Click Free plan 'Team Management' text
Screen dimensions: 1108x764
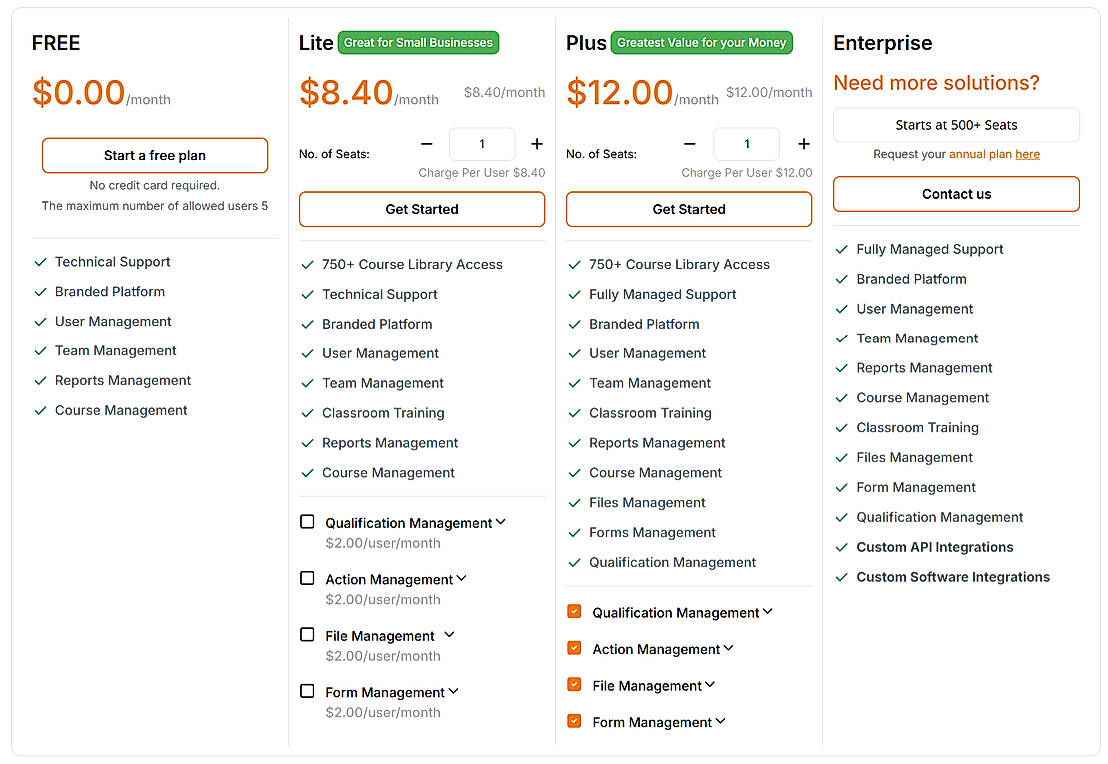click(x=116, y=351)
